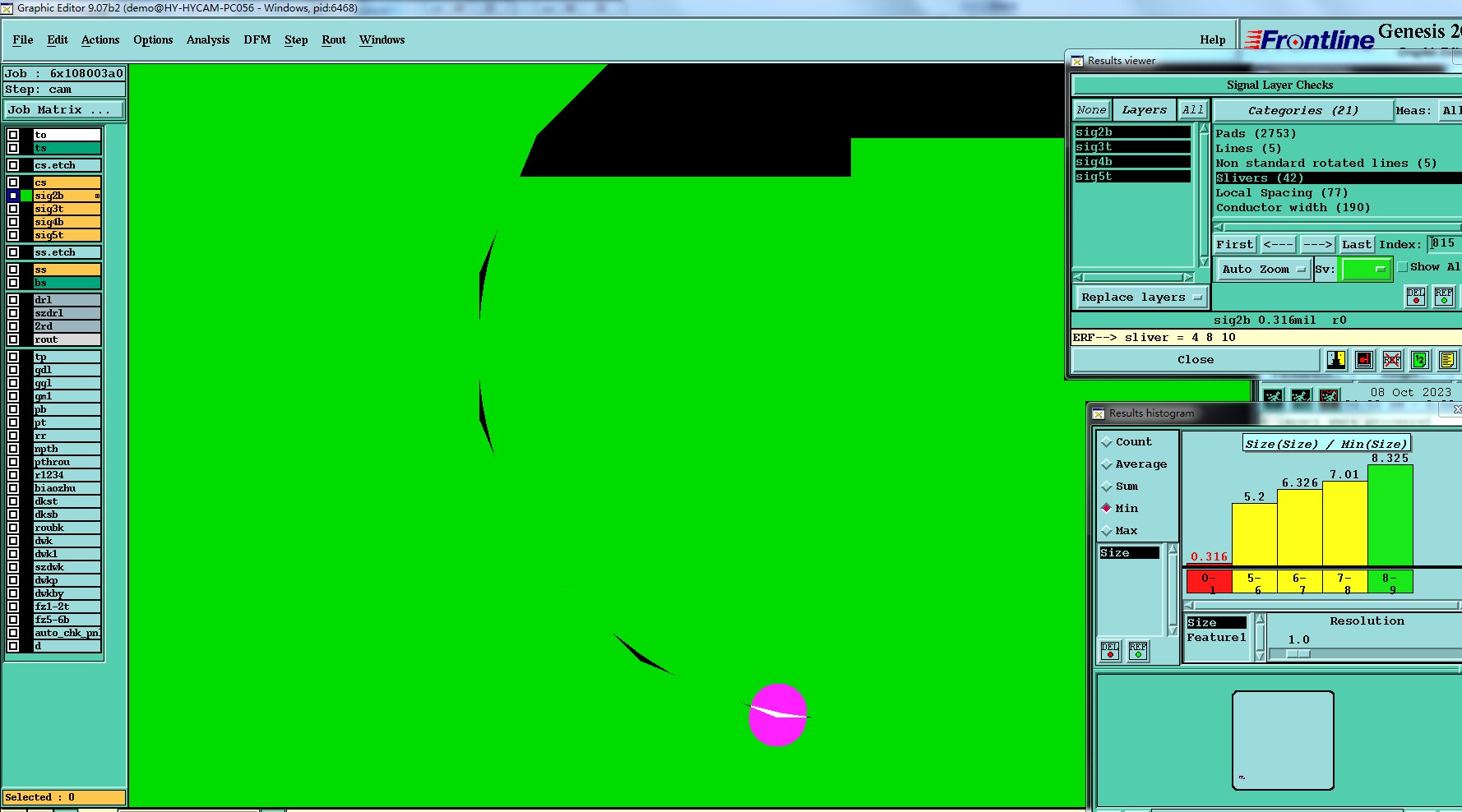Open the Replace layers dropdown

[x=1141, y=298]
